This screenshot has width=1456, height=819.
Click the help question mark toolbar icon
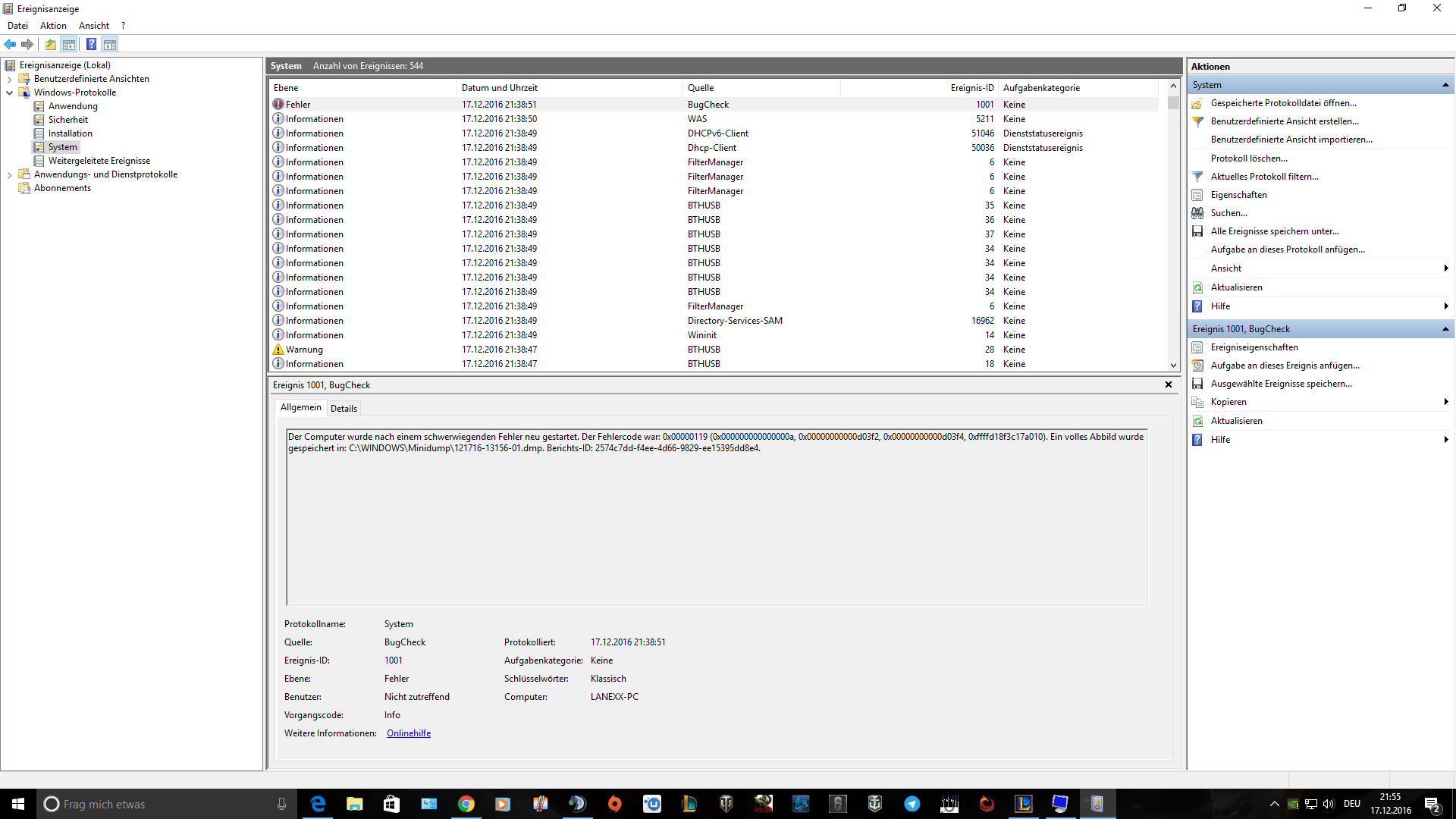[x=91, y=44]
